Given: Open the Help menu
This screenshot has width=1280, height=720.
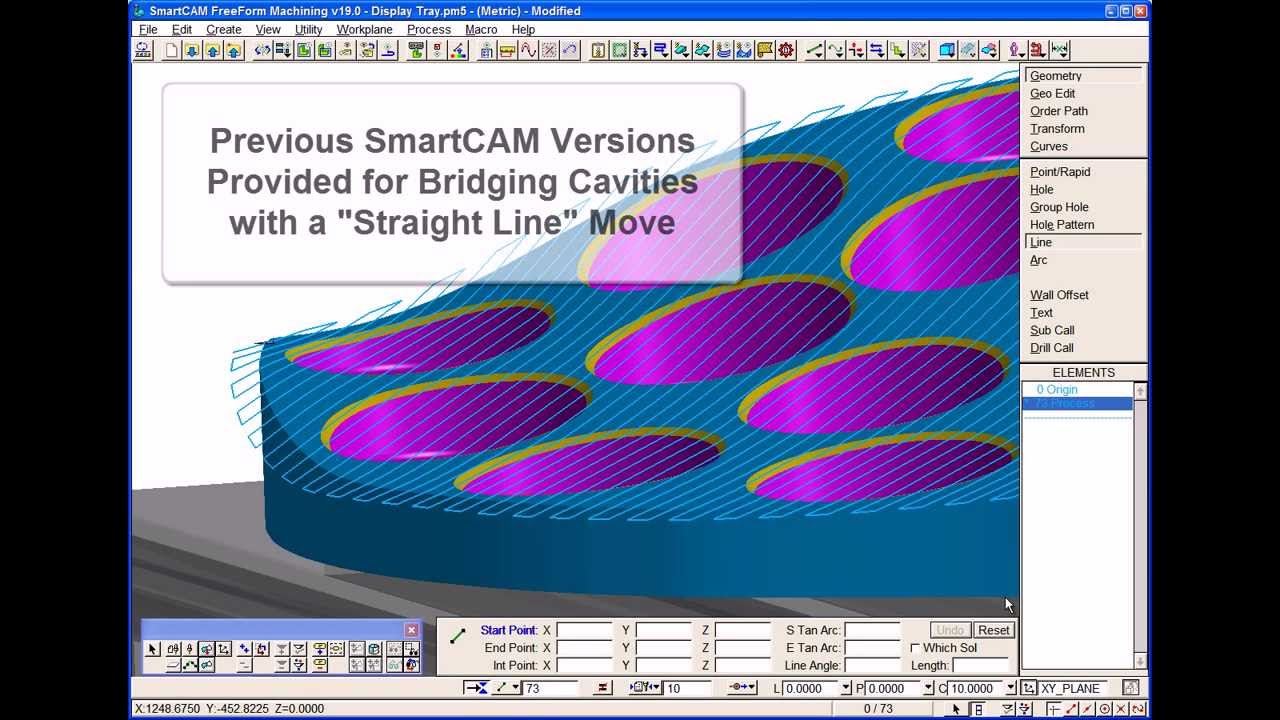Looking at the screenshot, I should tap(523, 30).
